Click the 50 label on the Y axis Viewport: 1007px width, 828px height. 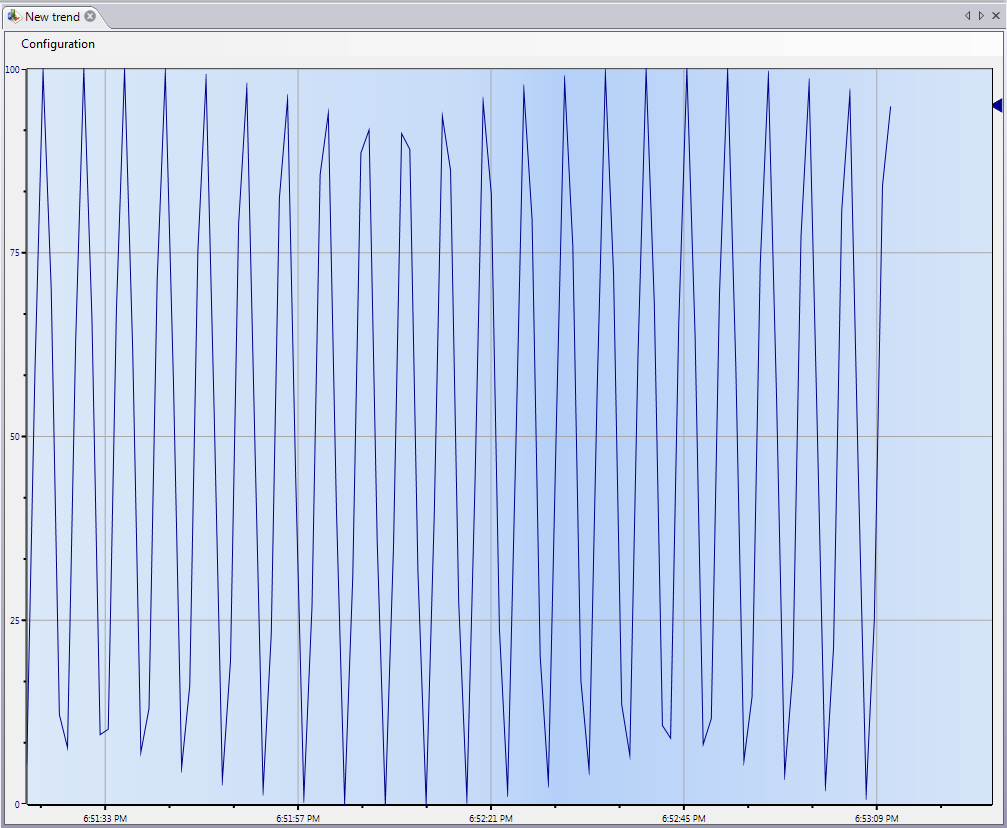tap(15, 437)
